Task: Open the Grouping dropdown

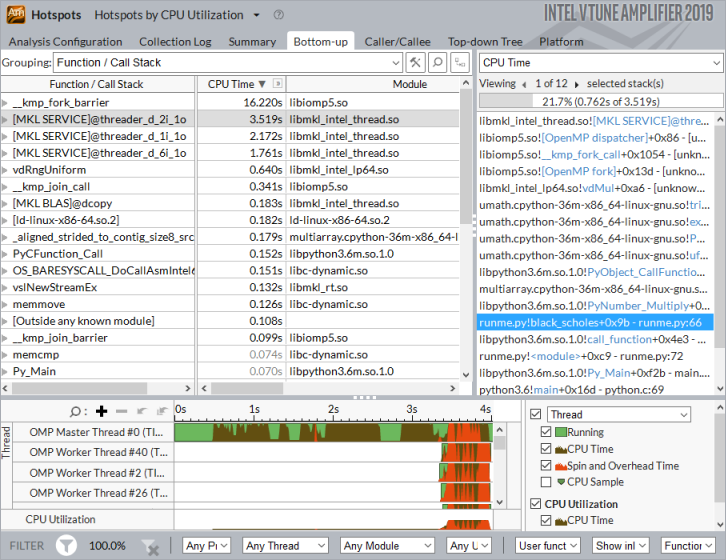Action: (x=395, y=62)
